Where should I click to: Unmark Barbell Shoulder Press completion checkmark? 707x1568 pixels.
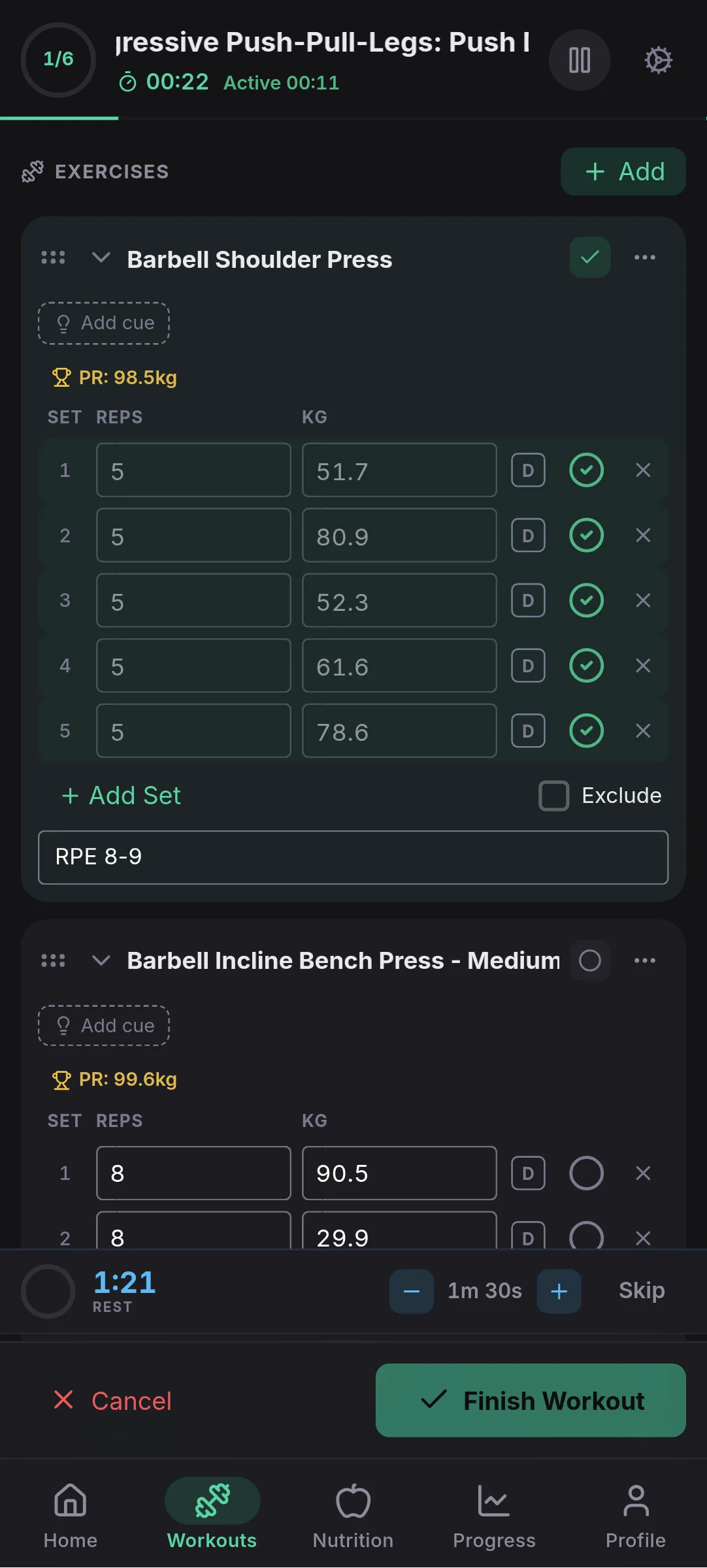589,257
